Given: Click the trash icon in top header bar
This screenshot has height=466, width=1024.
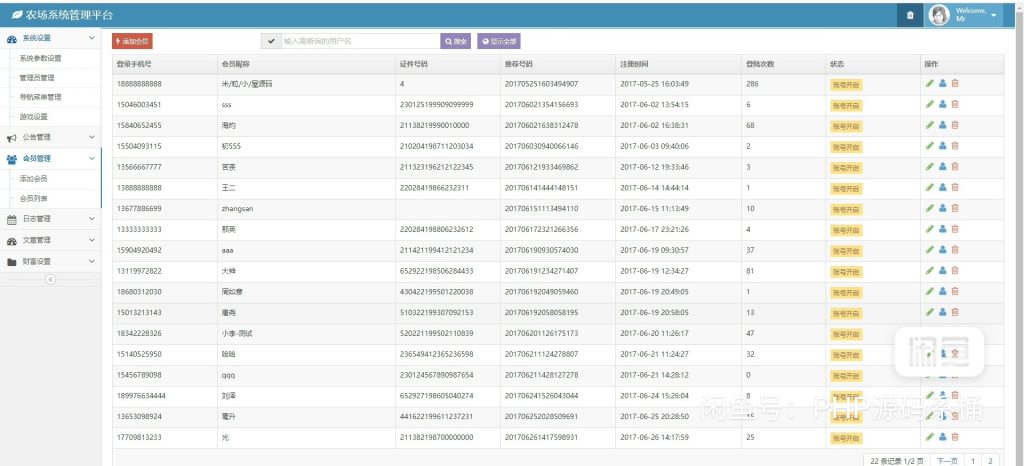Looking at the screenshot, I should click(909, 15).
